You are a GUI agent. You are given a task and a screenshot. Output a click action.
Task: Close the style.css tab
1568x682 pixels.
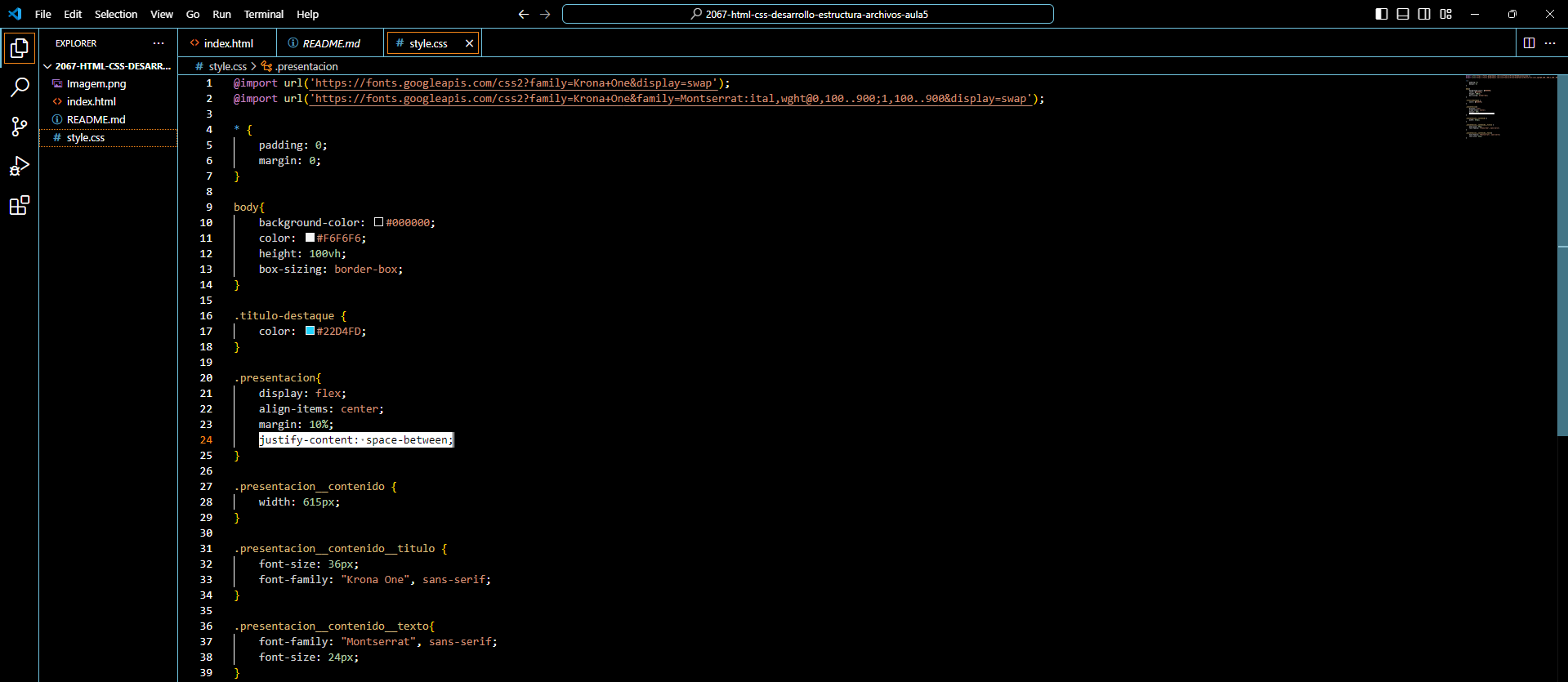point(469,43)
